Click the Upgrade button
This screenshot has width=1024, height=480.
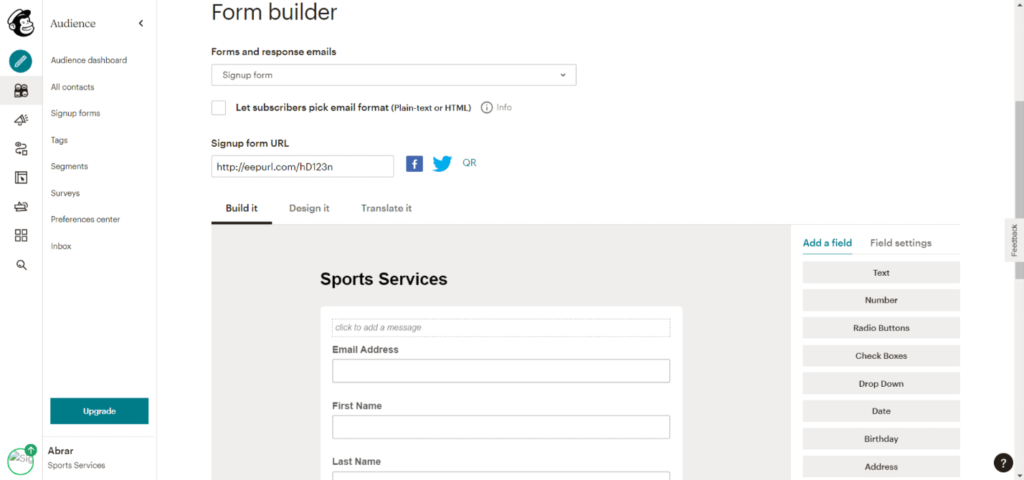[x=99, y=411]
